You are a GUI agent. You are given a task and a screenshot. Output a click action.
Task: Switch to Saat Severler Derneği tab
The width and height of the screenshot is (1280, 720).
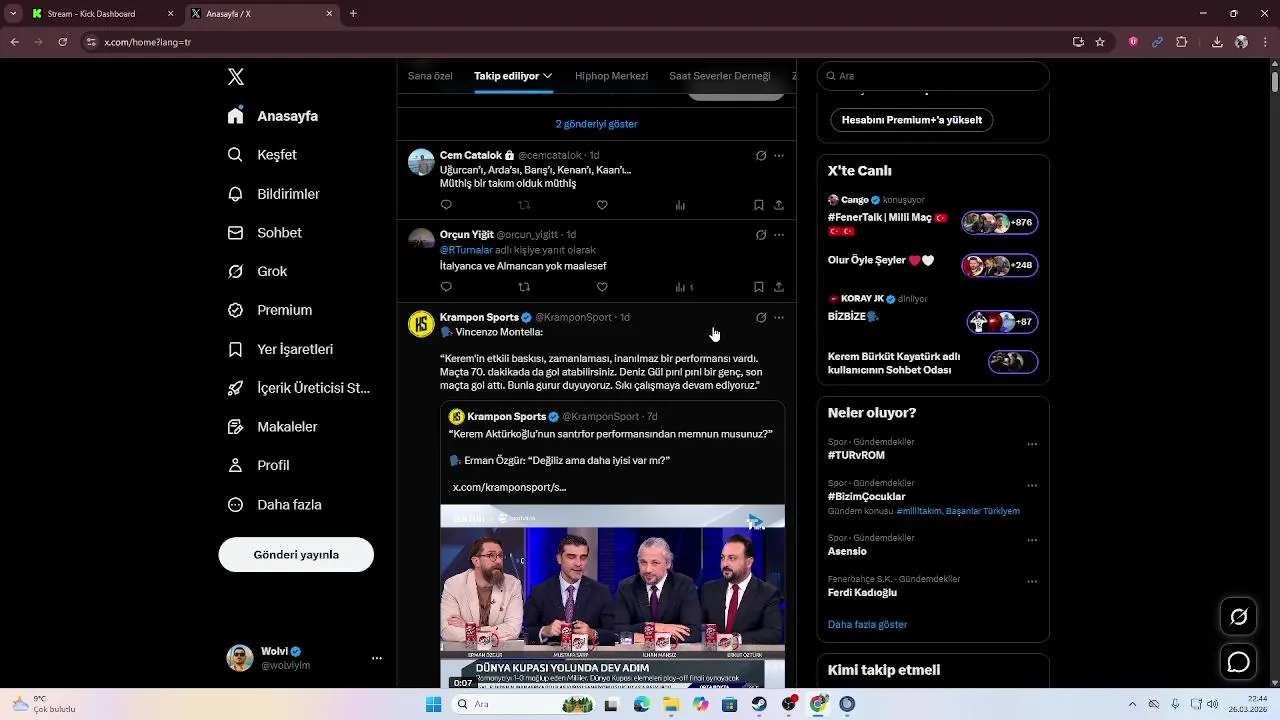(x=720, y=76)
